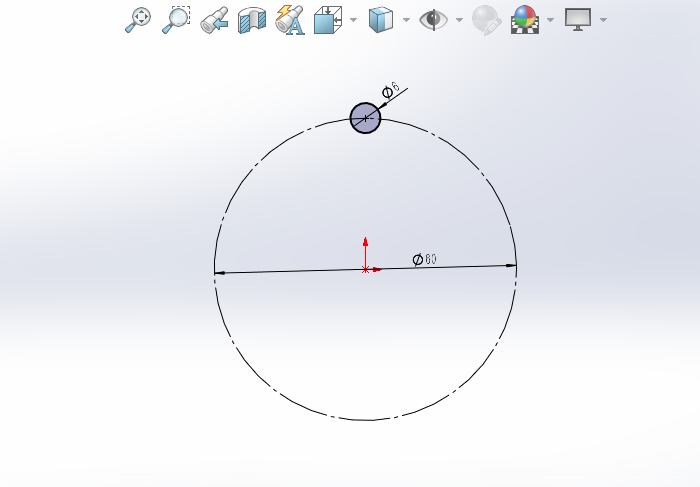
Task: Click the Apply Scene icon
Action: (525, 20)
